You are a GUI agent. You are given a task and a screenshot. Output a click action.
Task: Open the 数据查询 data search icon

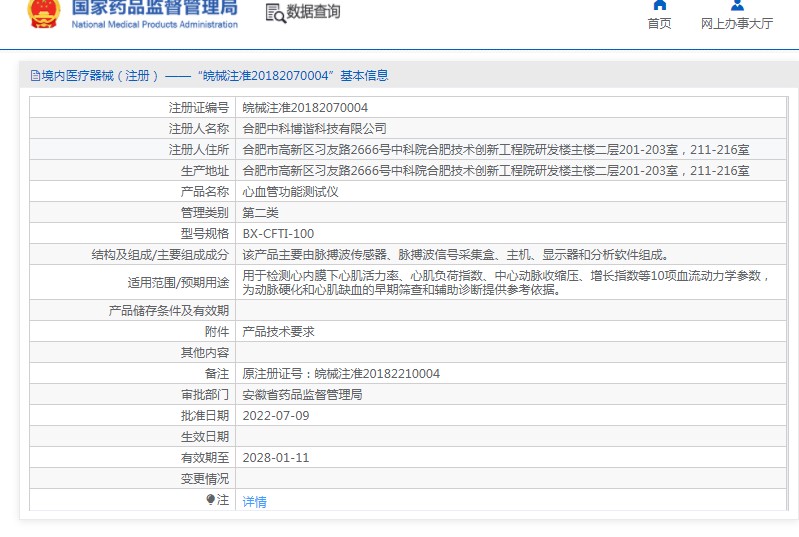(275, 13)
